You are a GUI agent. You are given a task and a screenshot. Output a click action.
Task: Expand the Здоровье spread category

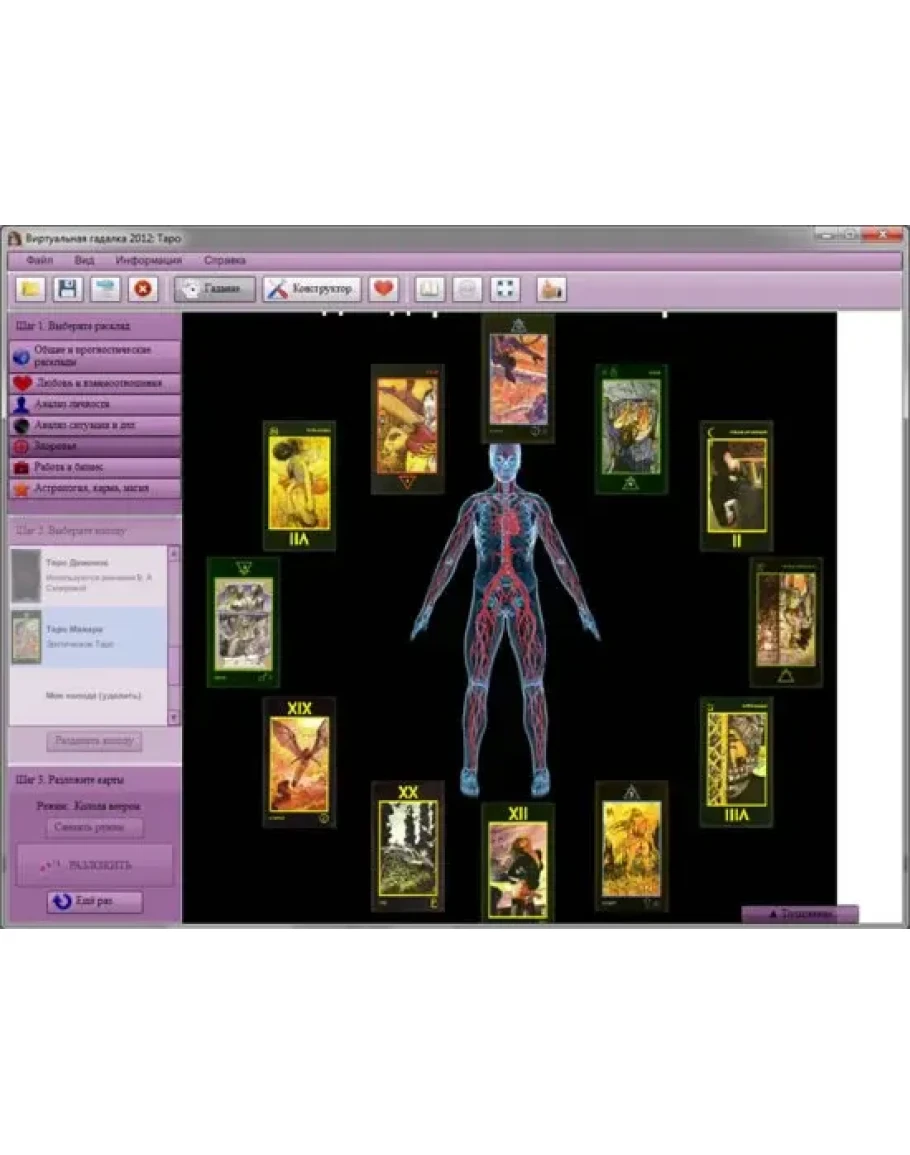pyautogui.click(x=96, y=446)
